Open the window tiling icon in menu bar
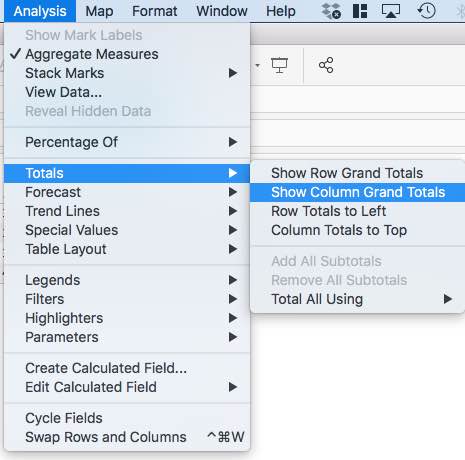Screen dimensions: 465x460 (360, 11)
